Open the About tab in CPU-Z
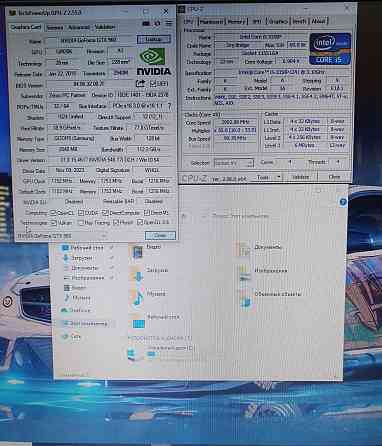Screen dimensions: 382x446 click(x=318, y=22)
